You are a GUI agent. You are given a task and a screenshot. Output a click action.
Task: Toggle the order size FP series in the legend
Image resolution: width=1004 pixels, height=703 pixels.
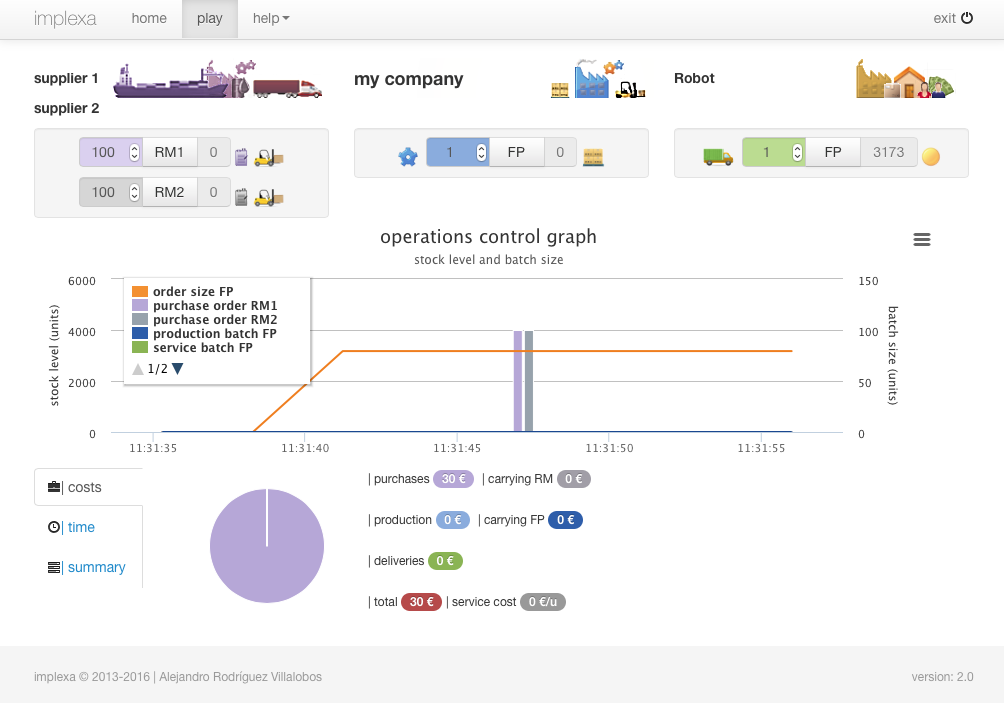tap(192, 292)
